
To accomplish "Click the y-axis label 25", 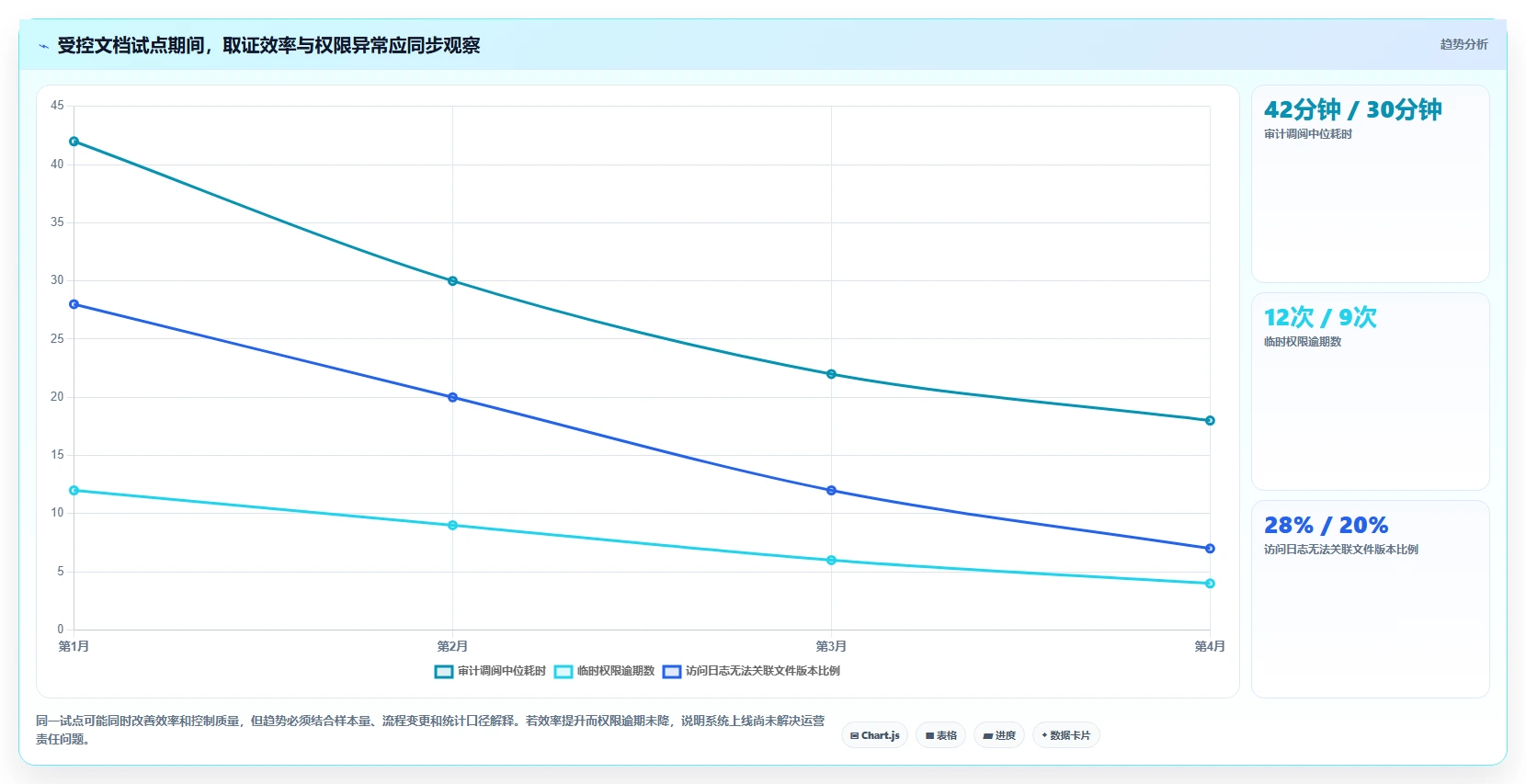I will click(x=57, y=339).
